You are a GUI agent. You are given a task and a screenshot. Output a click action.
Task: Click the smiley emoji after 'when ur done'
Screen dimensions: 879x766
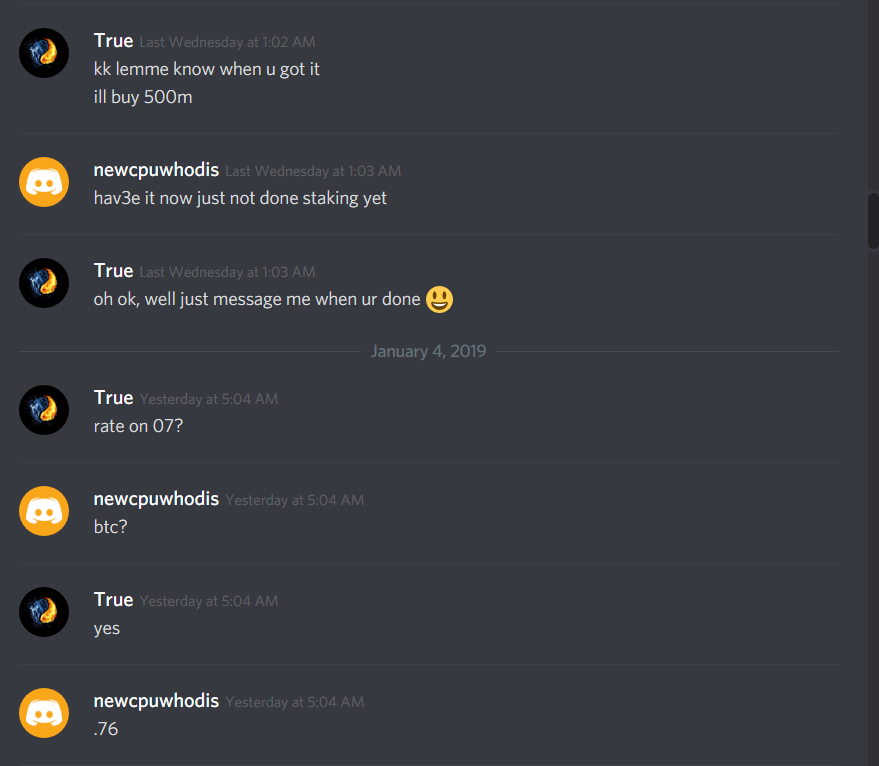pyautogui.click(x=440, y=299)
